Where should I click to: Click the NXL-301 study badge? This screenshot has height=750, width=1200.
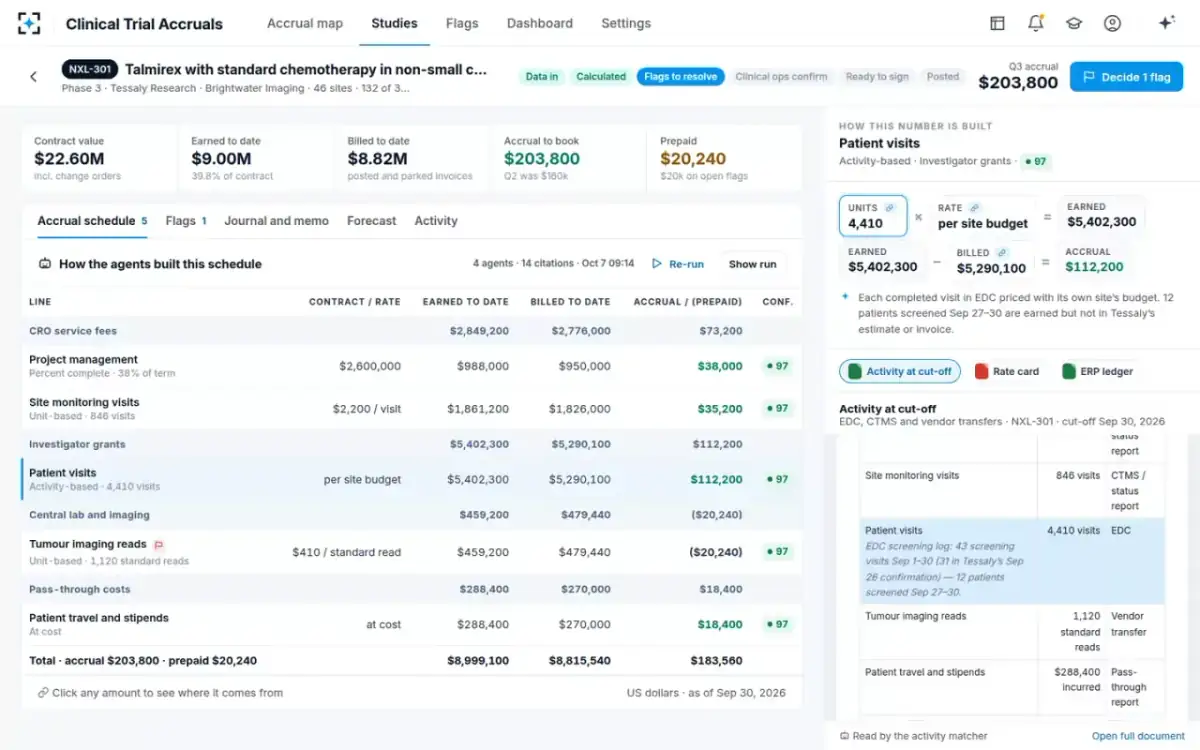90,70
